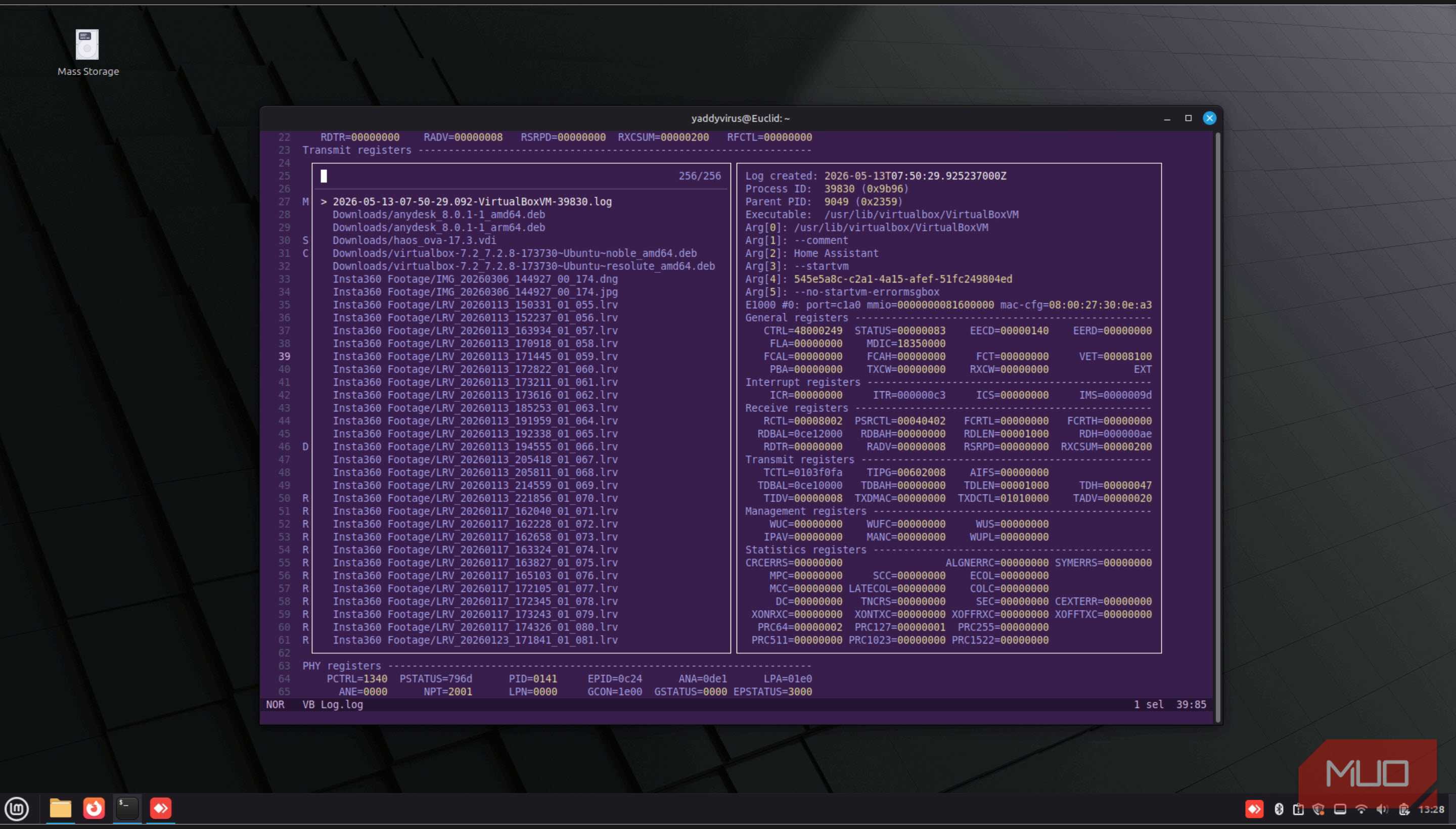Click the AnyDesk system tray icon
1456x829 pixels.
coord(1254,809)
